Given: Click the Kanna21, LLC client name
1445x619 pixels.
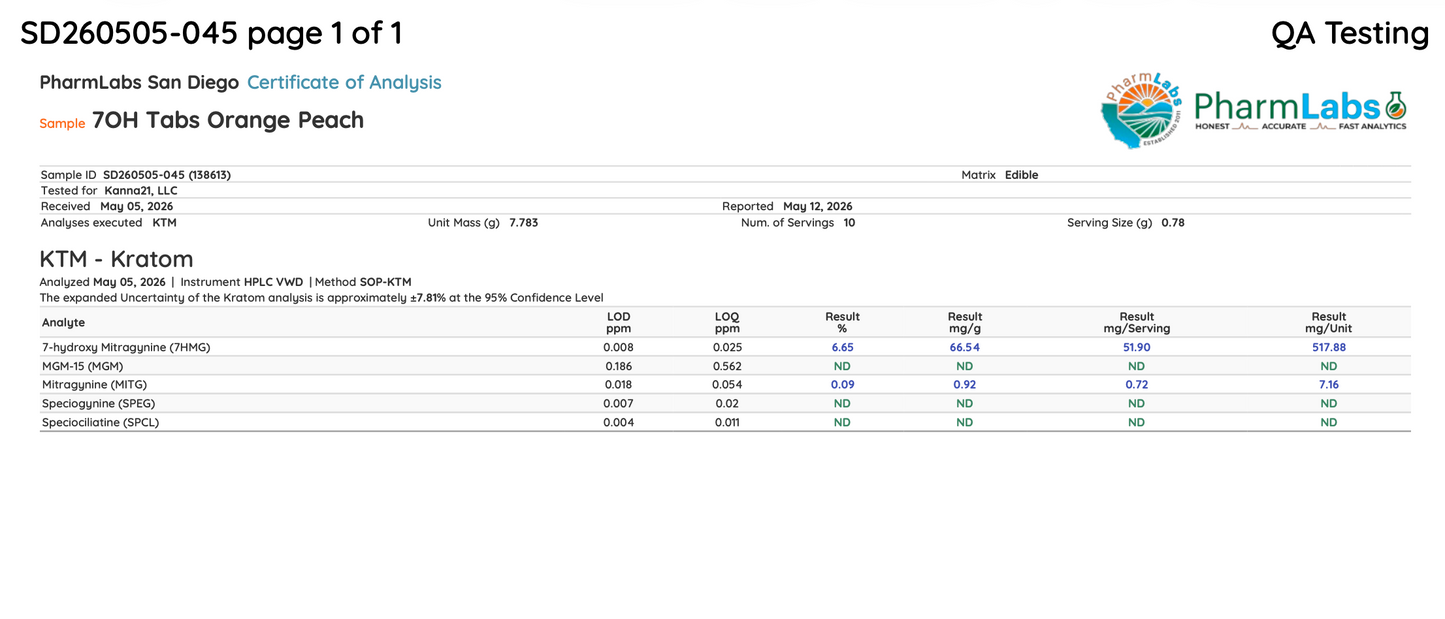Looking at the screenshot, I should tap(141, 191).
